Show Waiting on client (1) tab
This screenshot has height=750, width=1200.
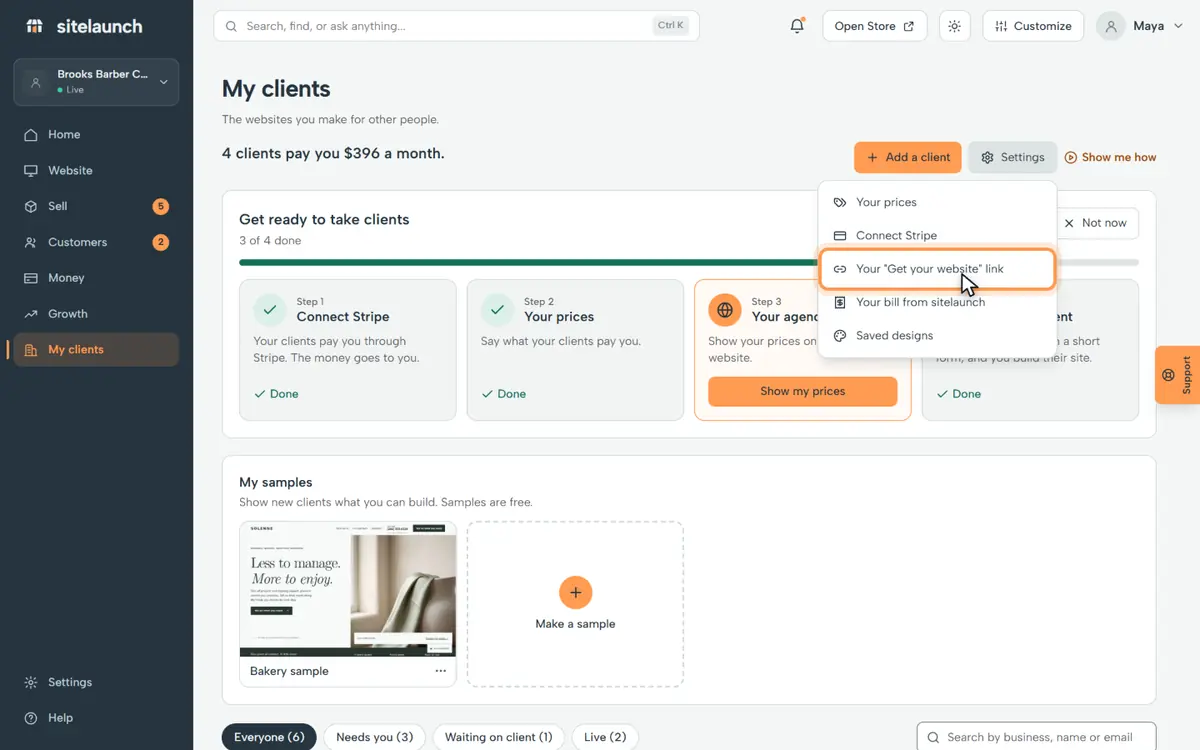tap(498, 737)
